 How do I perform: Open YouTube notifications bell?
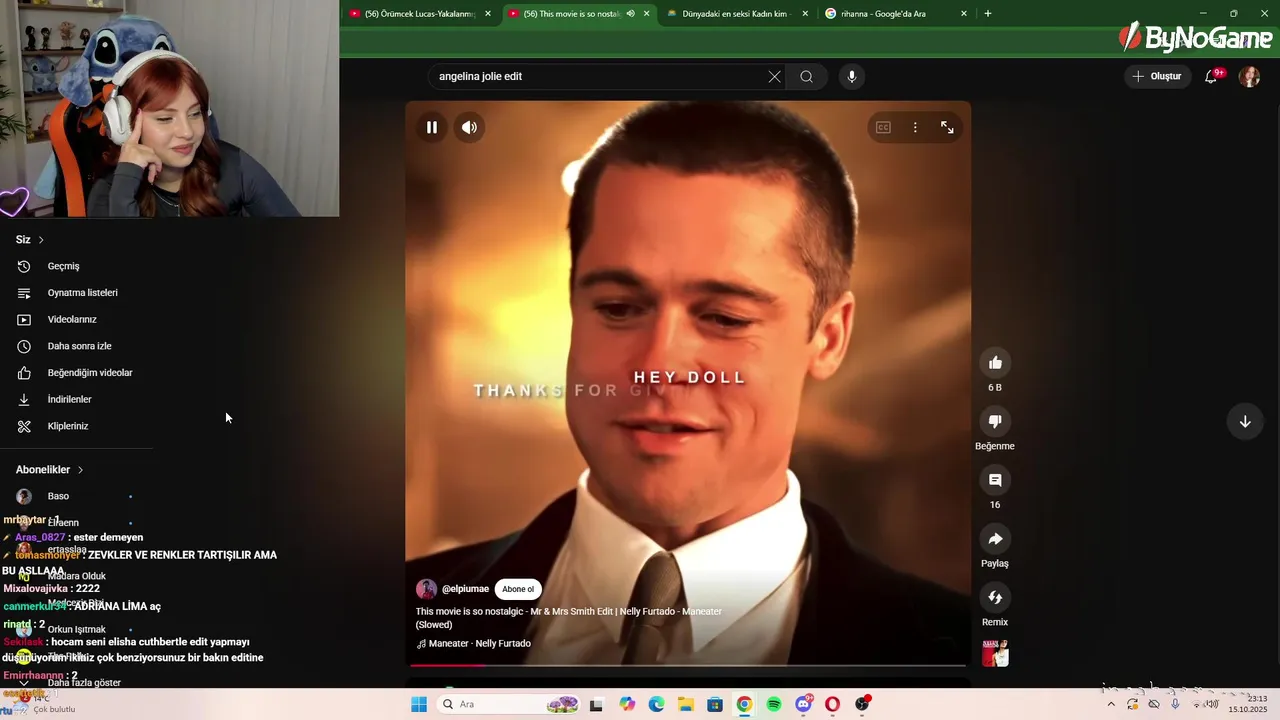tap(1211, 76)
